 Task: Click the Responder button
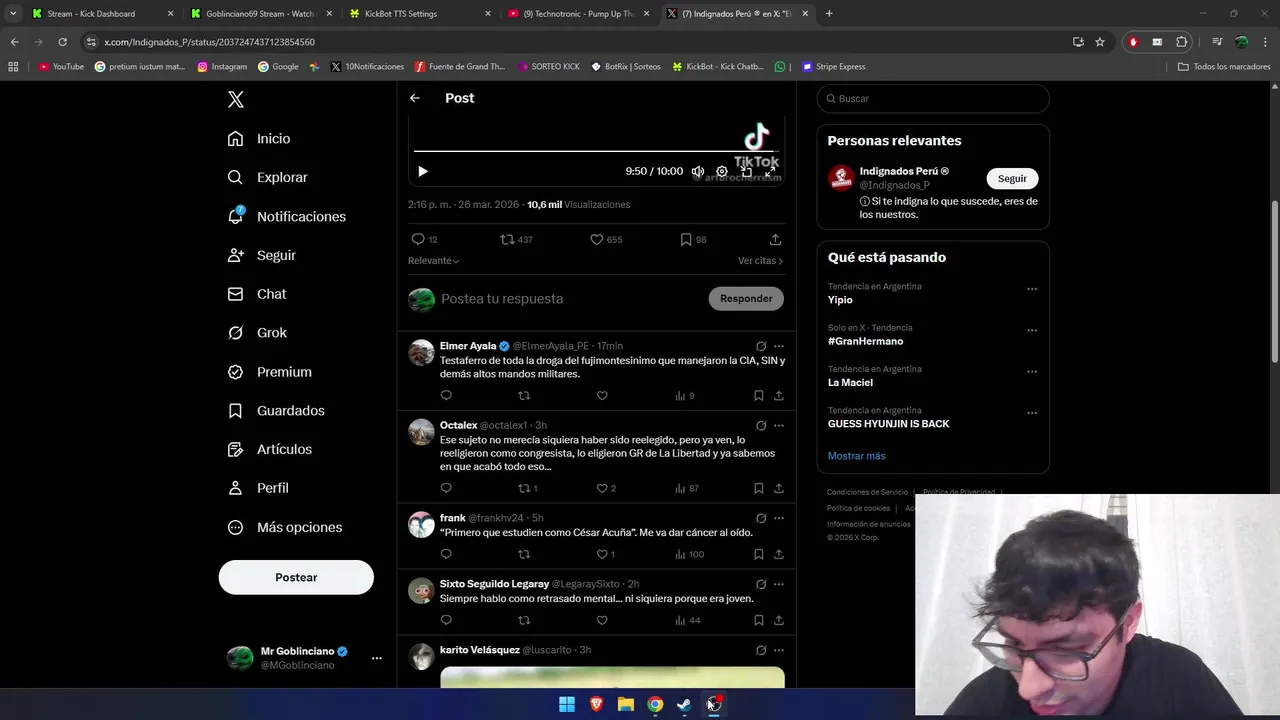click(x=746, y=298)
